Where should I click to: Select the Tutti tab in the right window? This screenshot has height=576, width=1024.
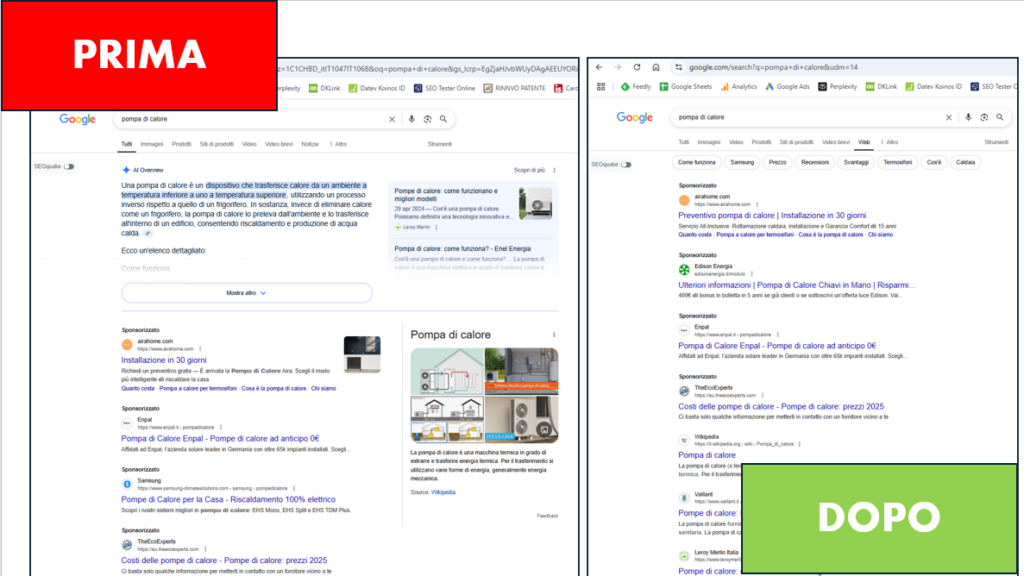pyautogui.click(x=683, y=142)
